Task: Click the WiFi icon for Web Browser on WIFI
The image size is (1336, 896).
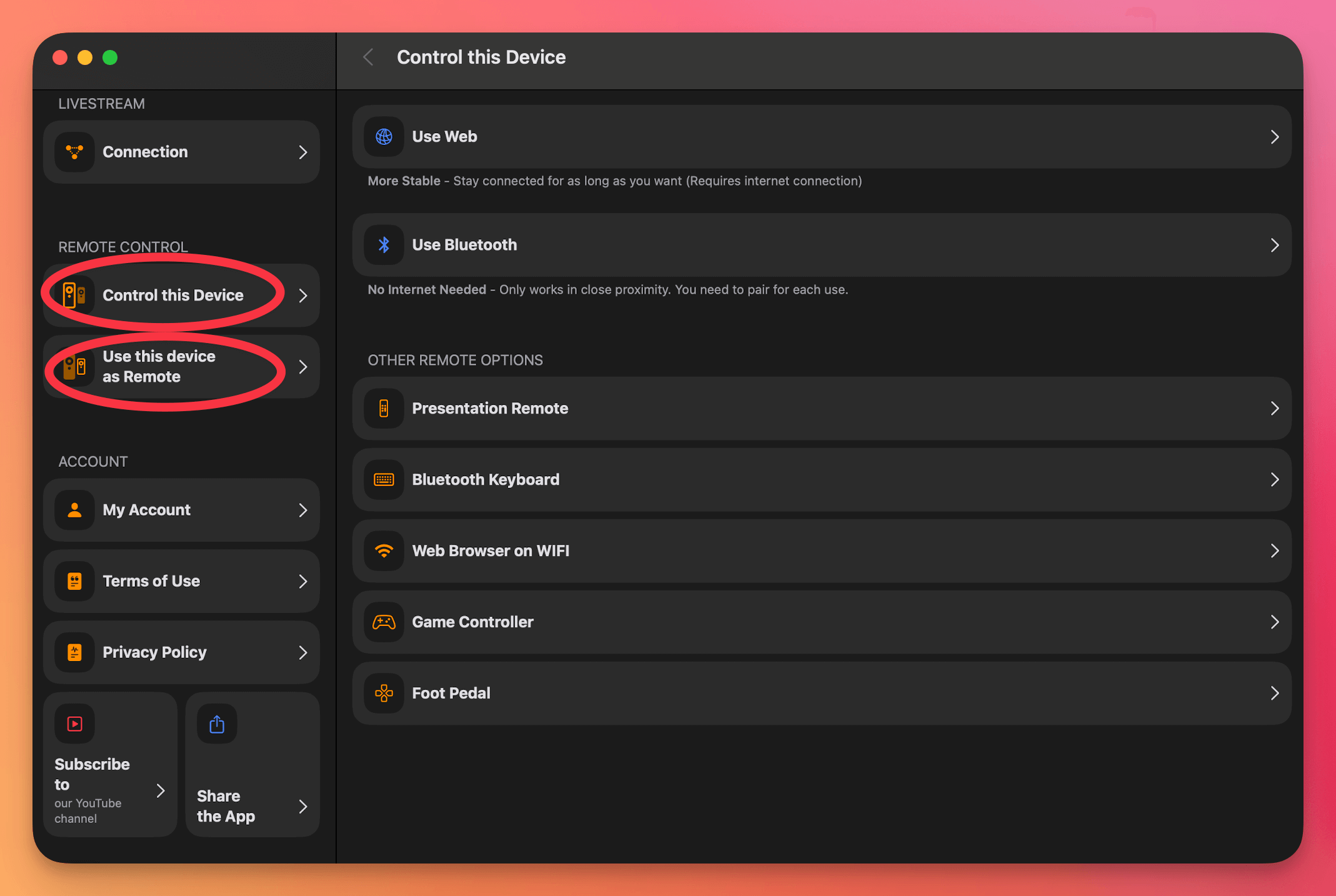Action: (x=384, y=551)
